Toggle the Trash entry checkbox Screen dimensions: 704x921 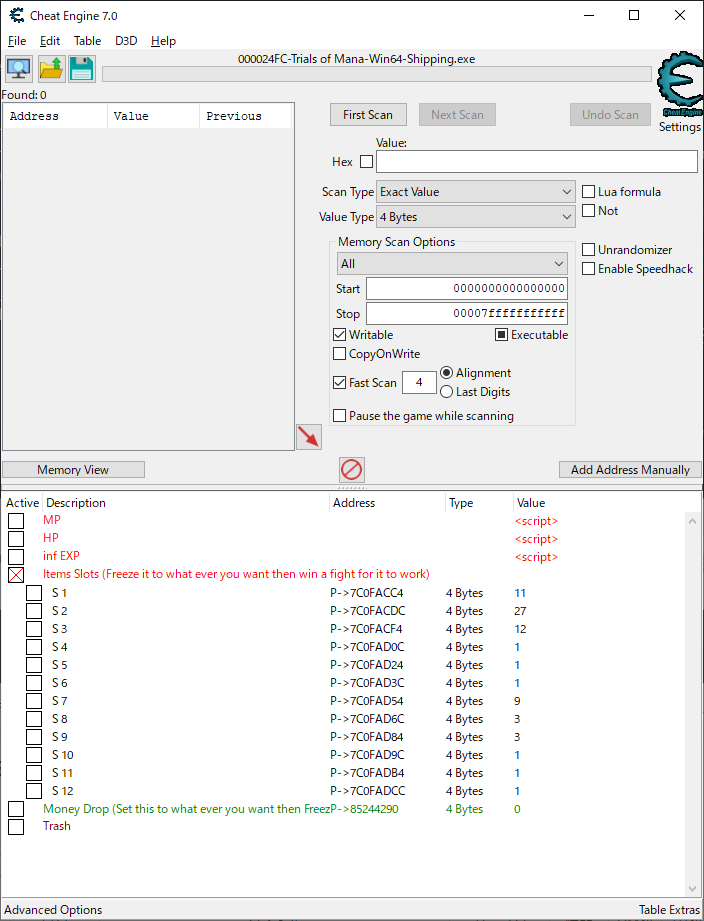16,826
